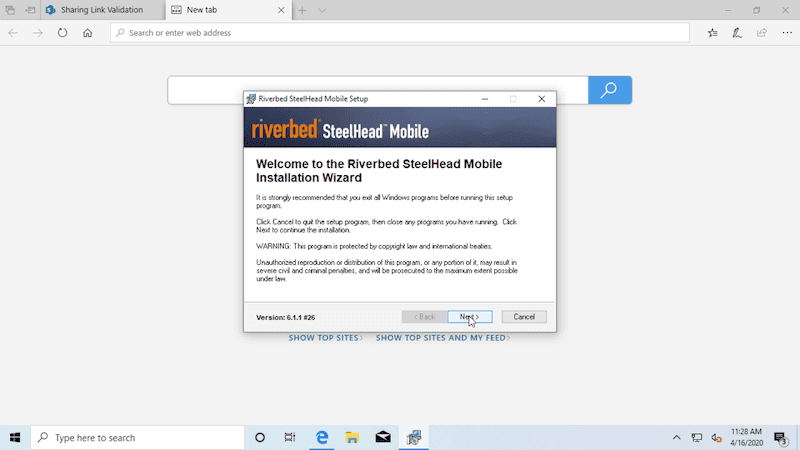This screenshot has height=450, width=800.
Task: Go back in Edge browser
Action: point(13,33)
